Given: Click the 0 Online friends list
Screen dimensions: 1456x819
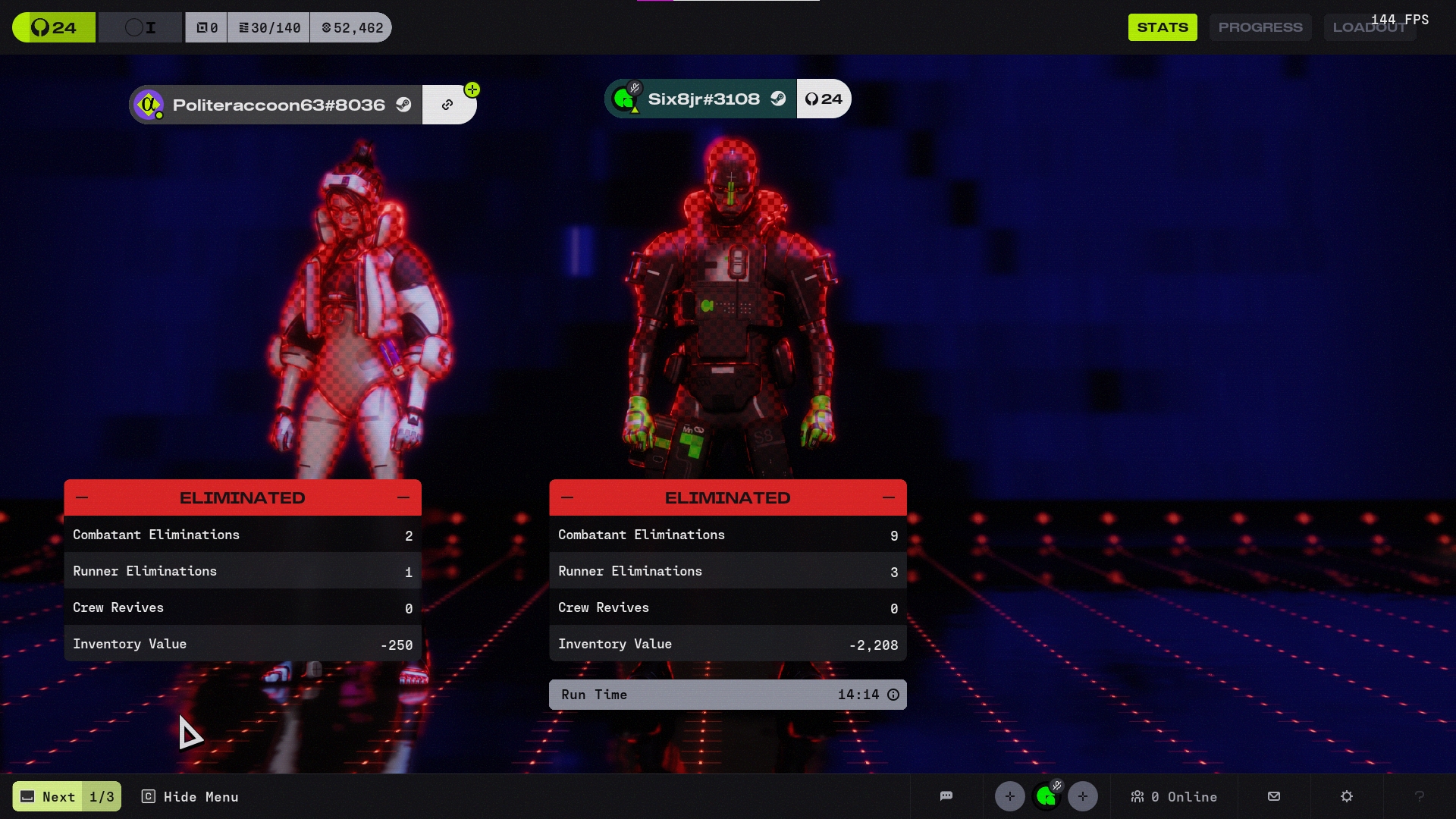Looking at the screenshot, I should tap(1174, 796).
